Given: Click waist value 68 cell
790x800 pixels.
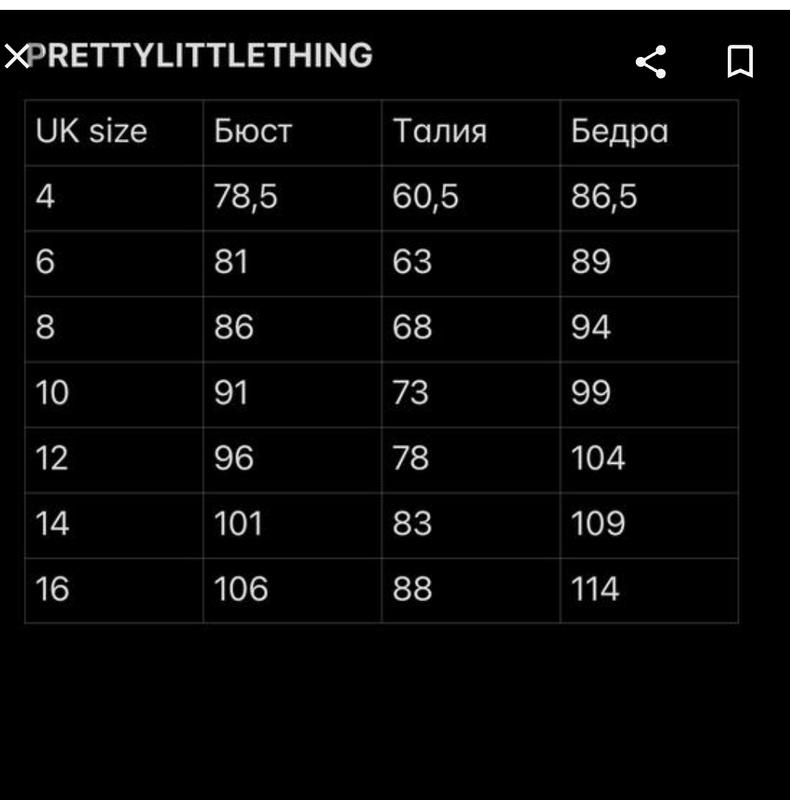Looking at the screenshot, I should click(471, 329).
